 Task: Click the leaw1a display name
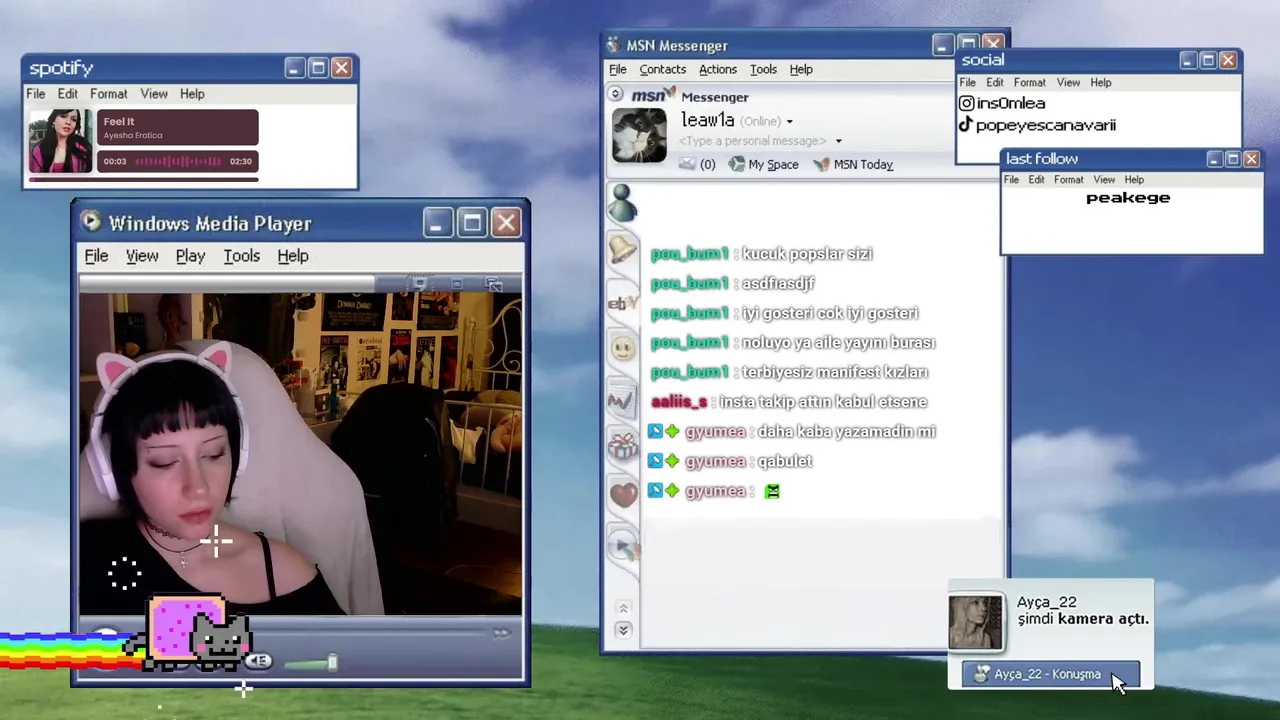[x=708, y=121]
